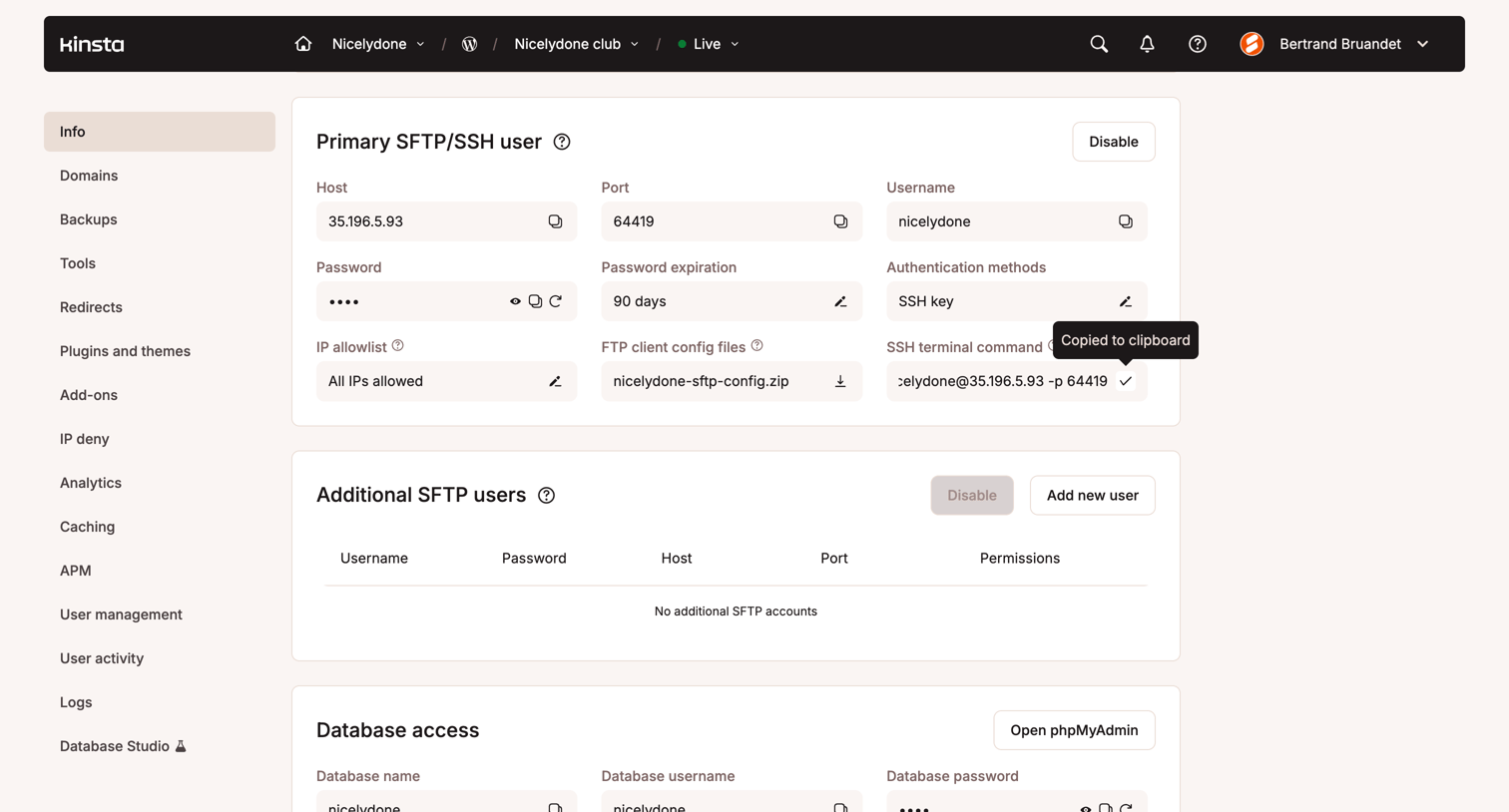This screenshot has height=812, width=1509.
Task: Expand the Nicelydone club site dropdown
Action: pyautogui.click(x=576, y=44)
